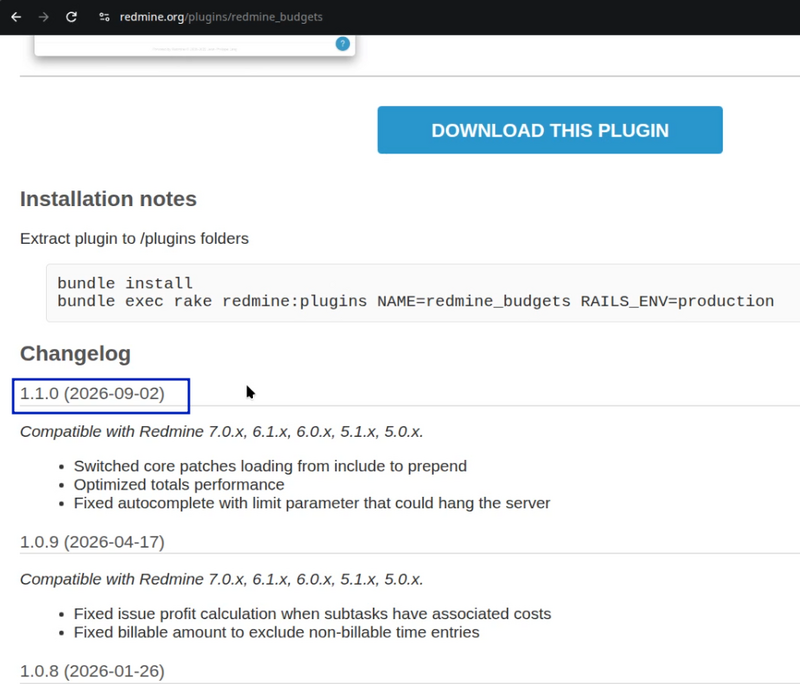Click the text 'Extract plugin to /plugins folders'

pos(134,238)
